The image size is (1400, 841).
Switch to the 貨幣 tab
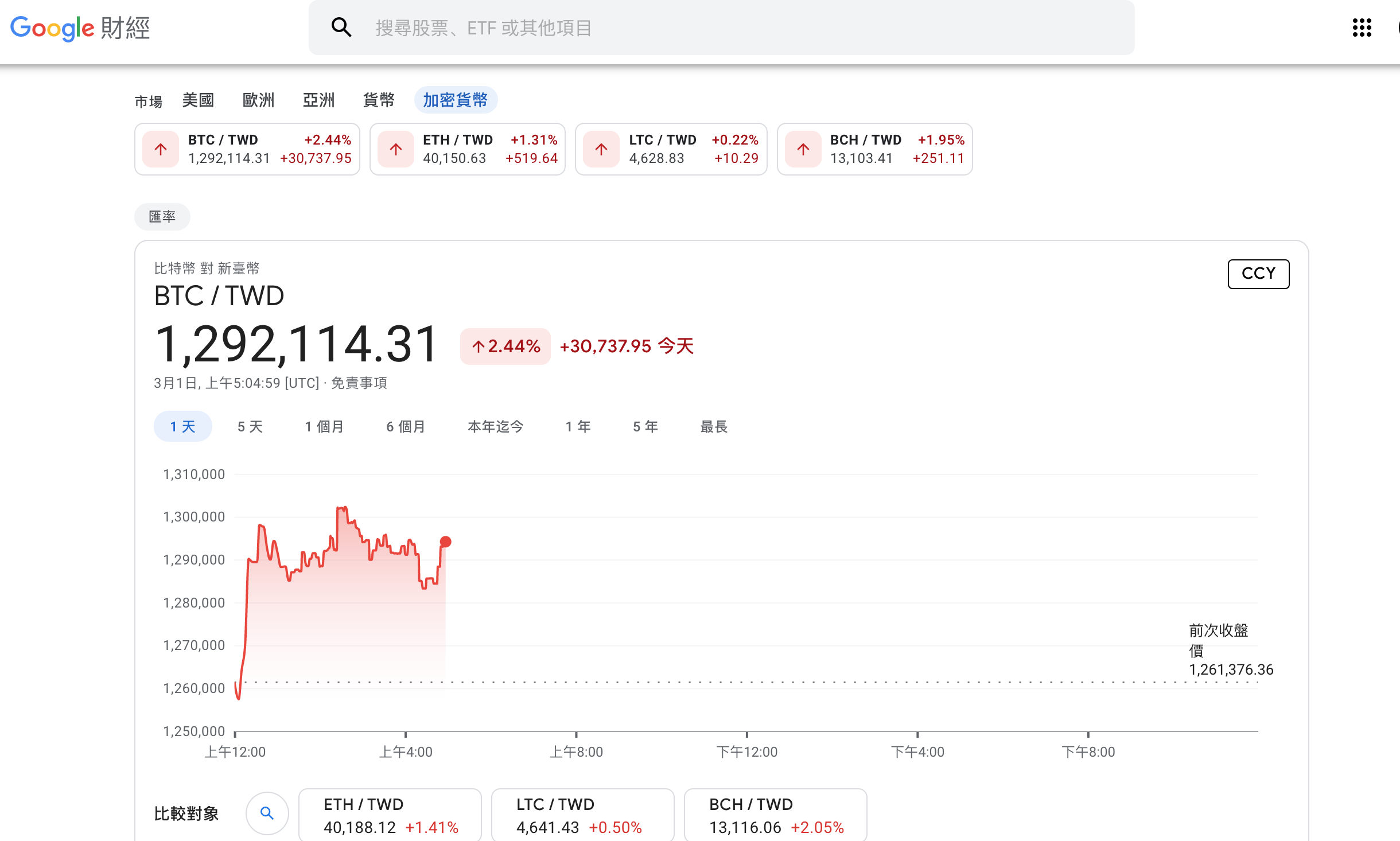pos(379,100)
